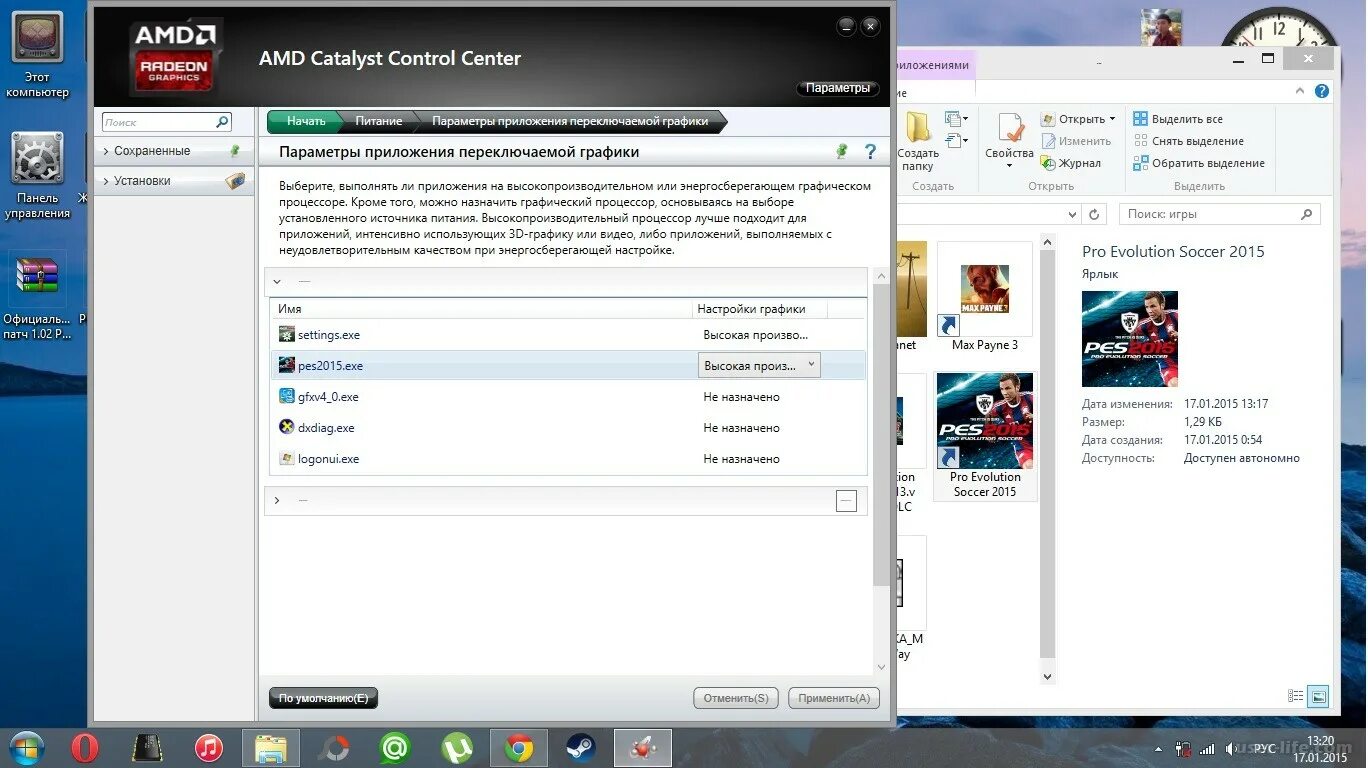
Task: Expand the Установки sidebar section
Action: 106,181
